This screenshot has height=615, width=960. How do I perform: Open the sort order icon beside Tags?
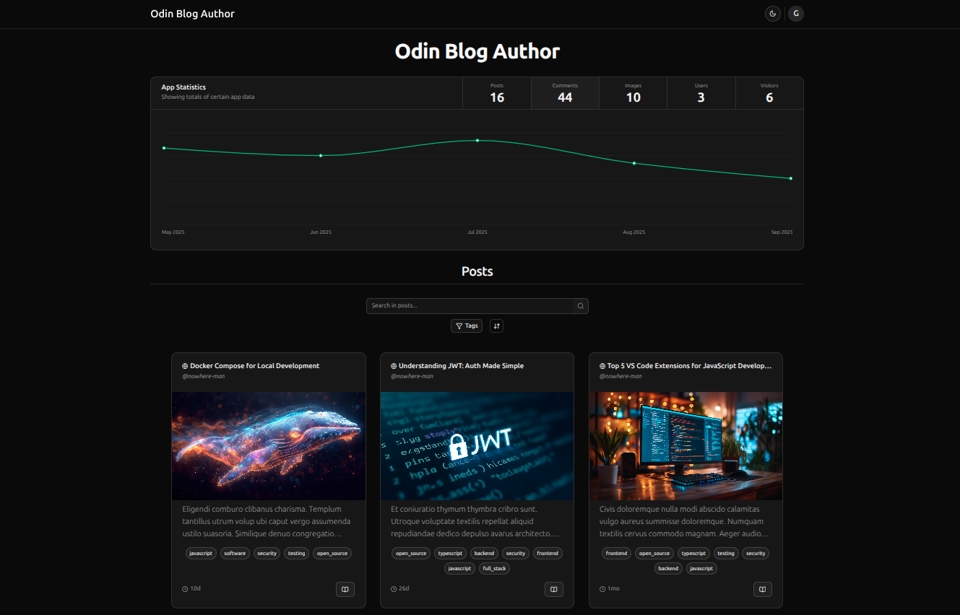click(x=496, y=326)
